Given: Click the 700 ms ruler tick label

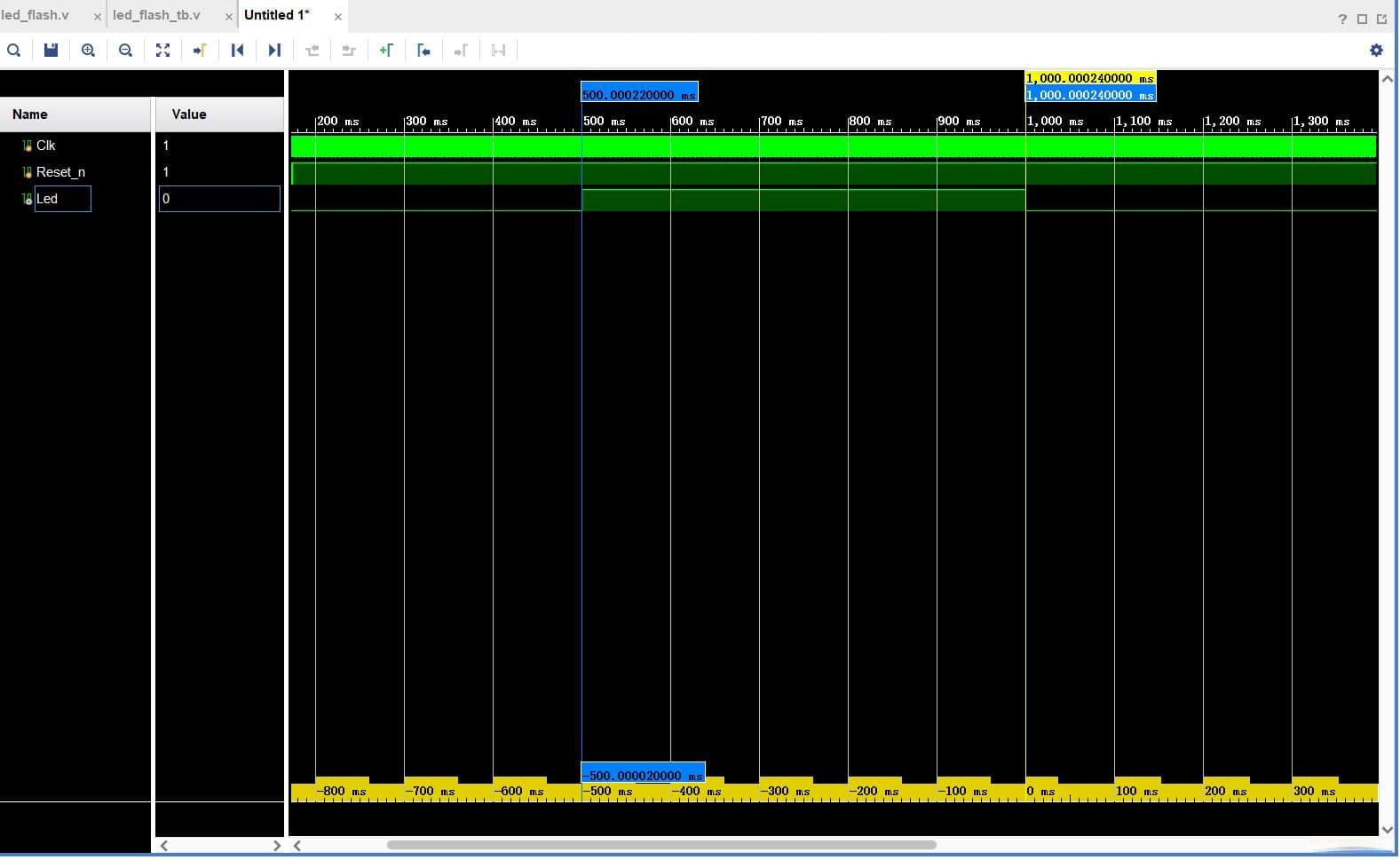Looking at the screenshot, I should [x=782, y=122].
